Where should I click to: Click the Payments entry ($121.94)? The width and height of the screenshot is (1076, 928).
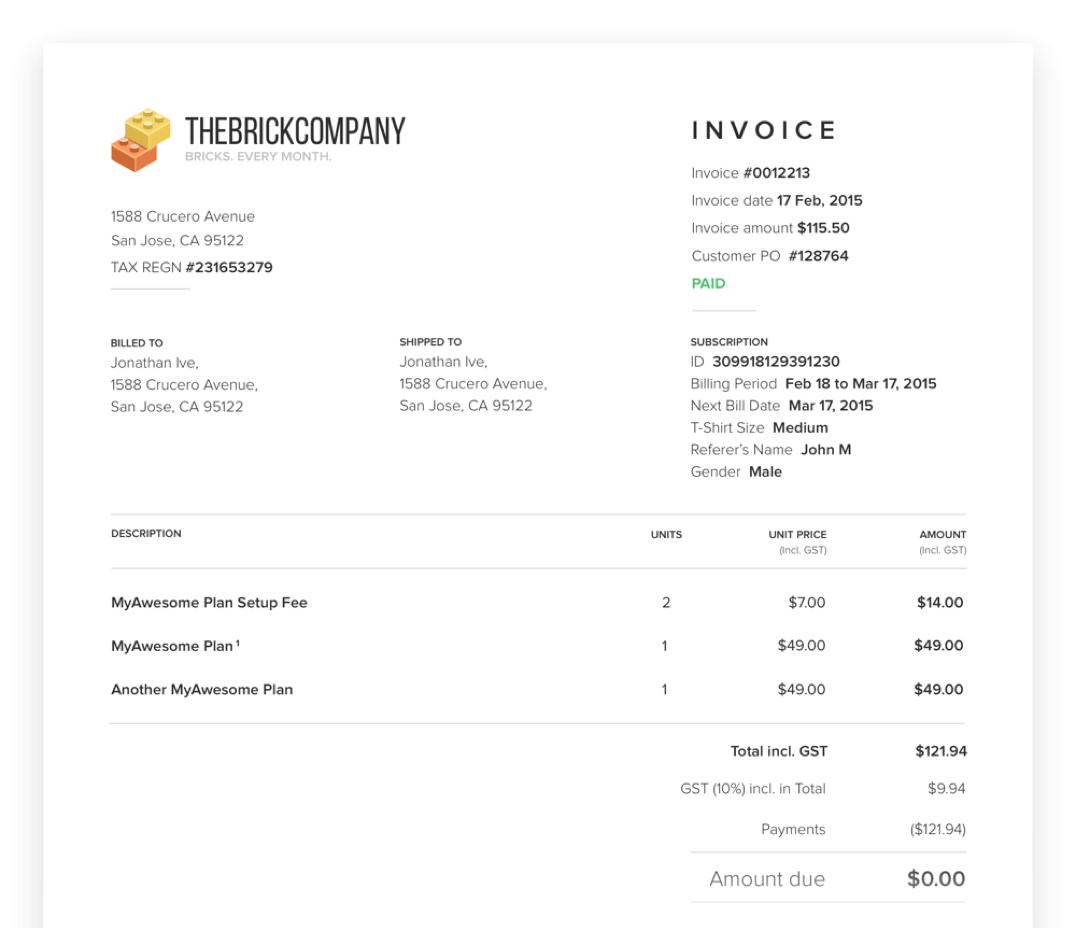pyautogui.click(x=937, y=829)
